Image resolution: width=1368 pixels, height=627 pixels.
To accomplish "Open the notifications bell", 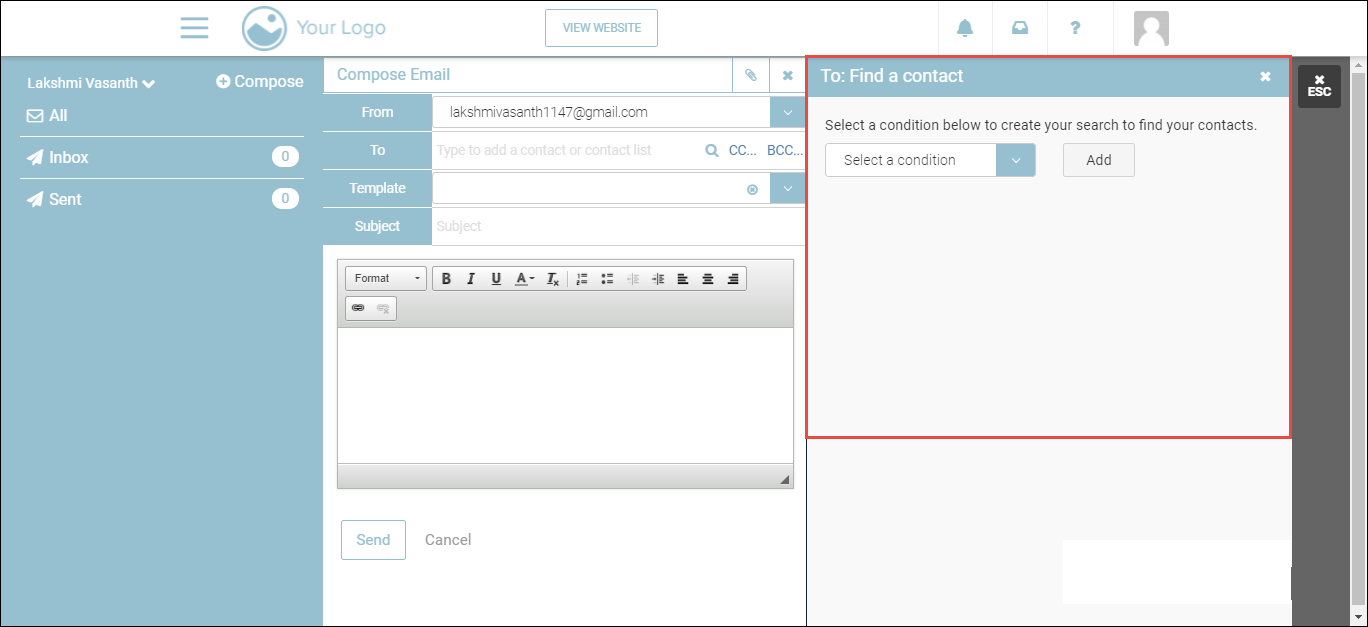I will point(965,28).
